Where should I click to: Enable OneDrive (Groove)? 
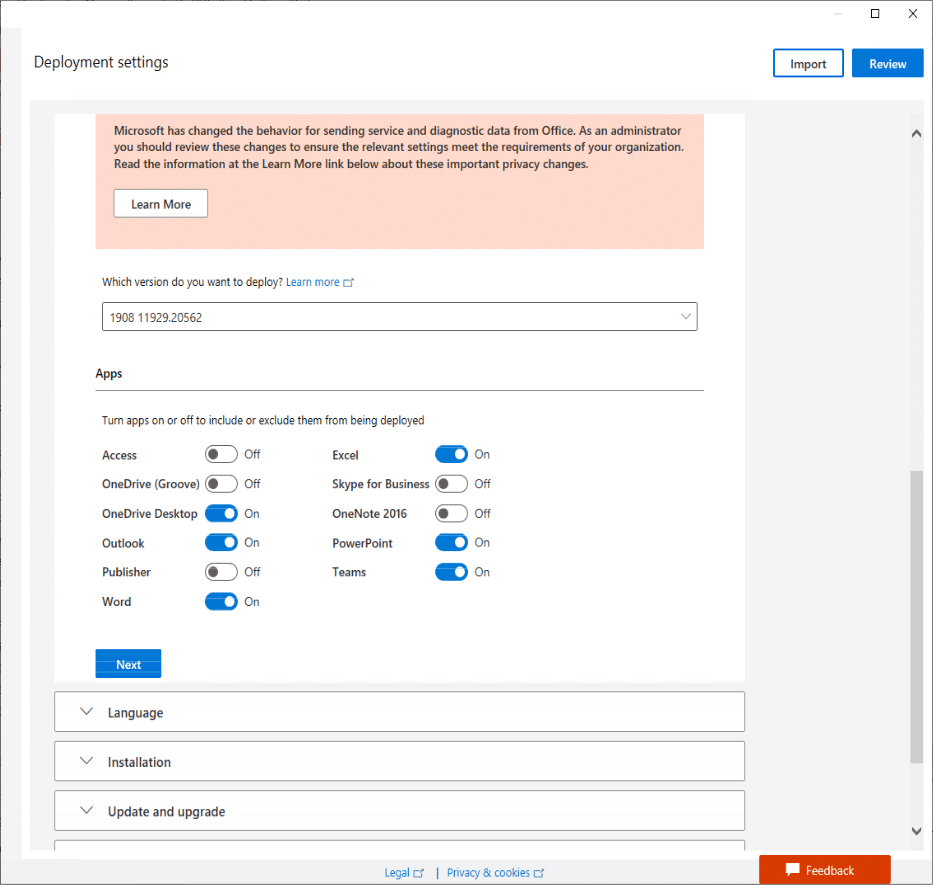tap(221, 484)
